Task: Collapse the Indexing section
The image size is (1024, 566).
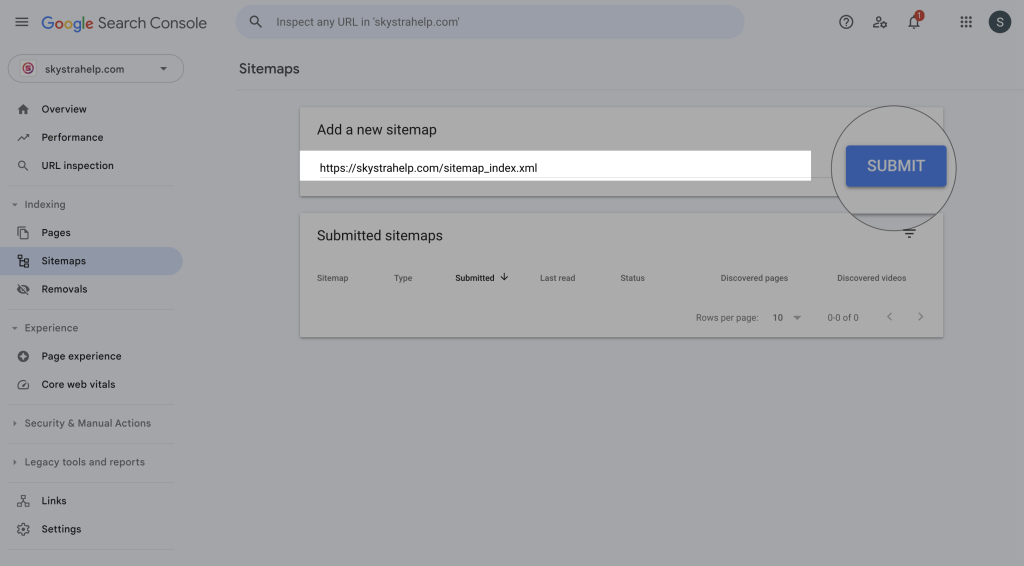Action: pyautogui.click(x=15, y=205)
